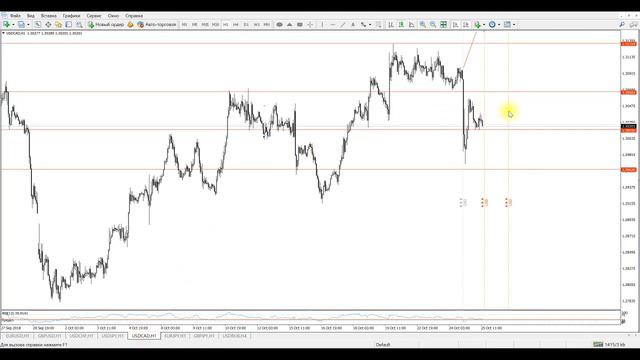Expand the Indicators dropdown arrow
The height and width of the screenshot is (360, 640).
pos(484,24)
